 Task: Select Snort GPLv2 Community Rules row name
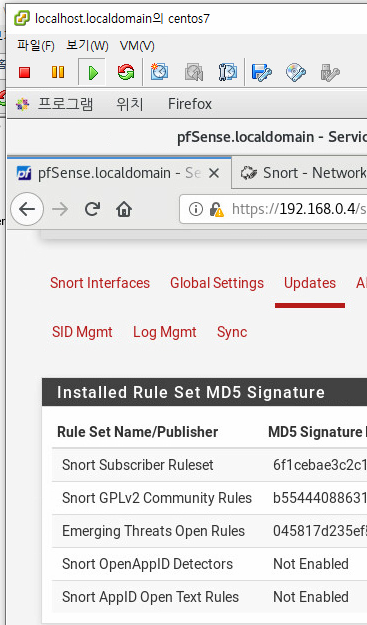157,498
